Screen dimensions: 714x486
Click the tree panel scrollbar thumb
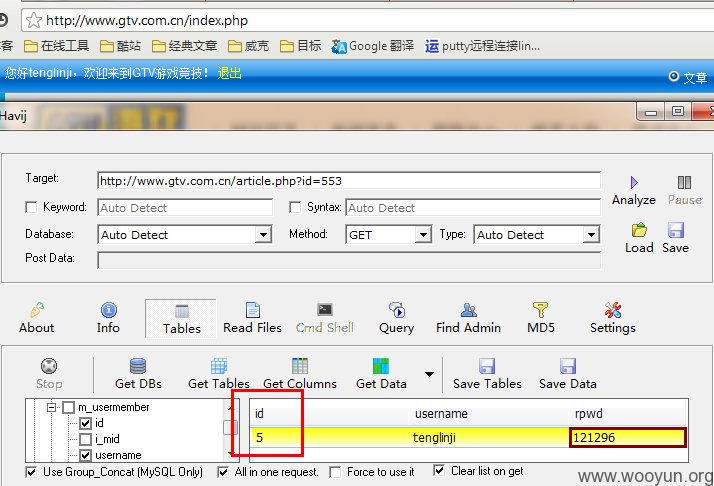(230, 428)
